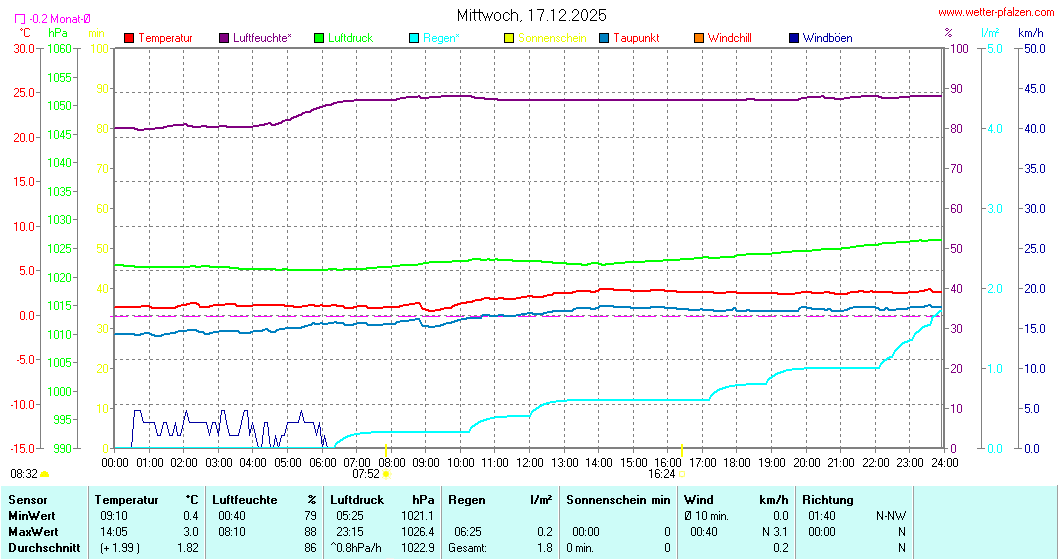Image resolution: width=1058 pixels, height=559 pixels.
Task: Select the sunset marker at 16:24
Action: 682,474
